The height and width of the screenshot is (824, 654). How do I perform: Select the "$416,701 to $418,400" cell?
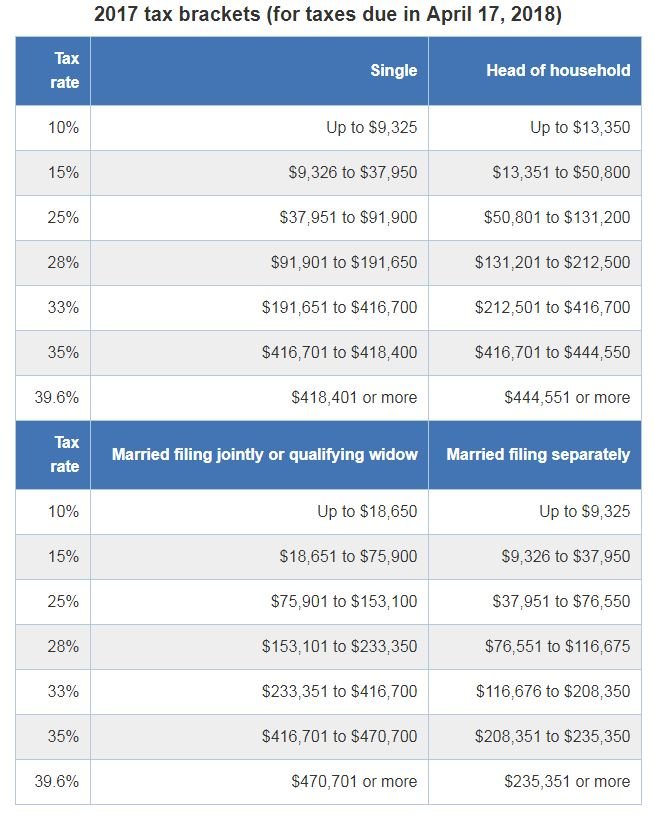(340, 352)
